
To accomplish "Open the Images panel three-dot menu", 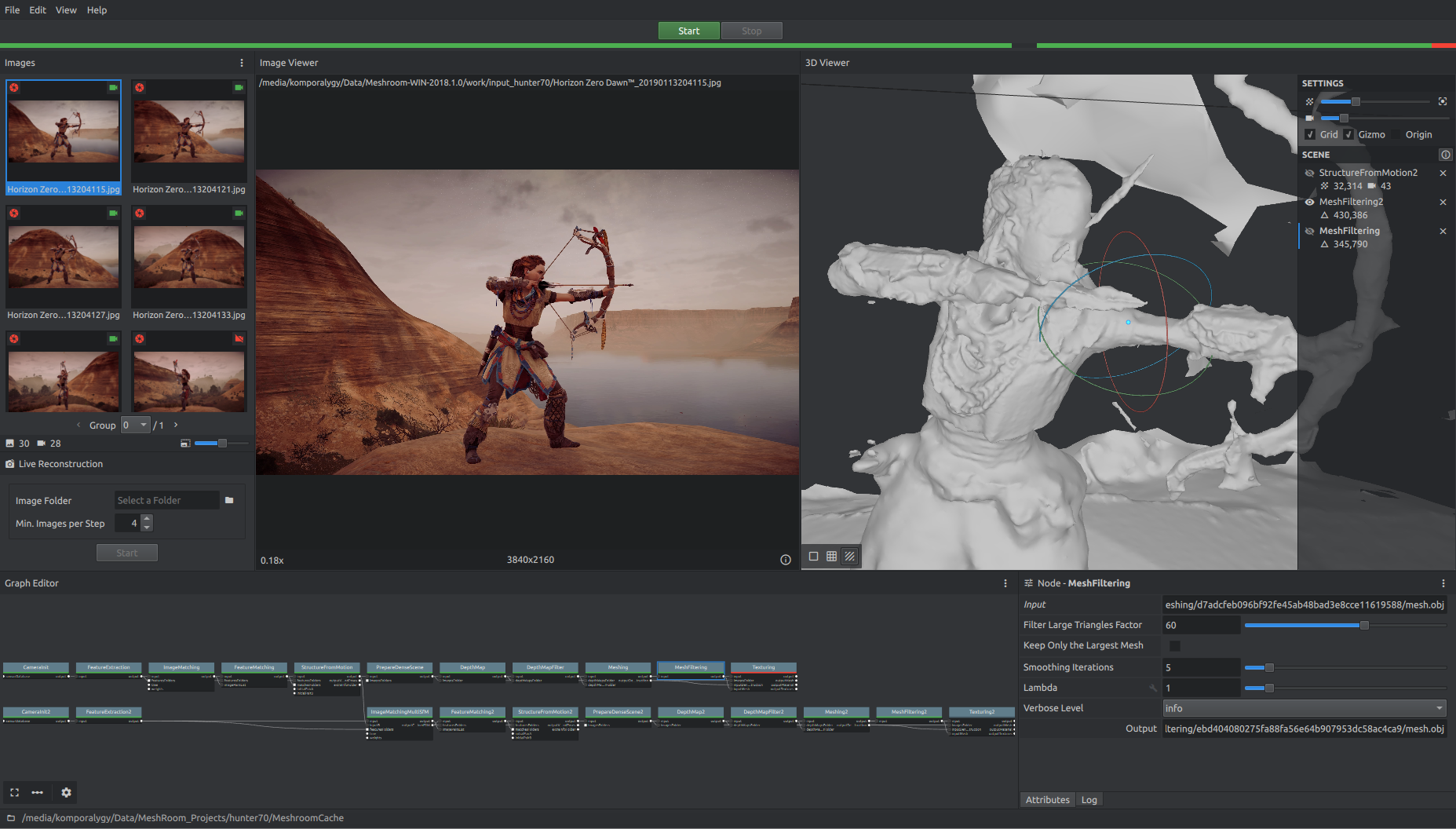I will coord(242,63).
